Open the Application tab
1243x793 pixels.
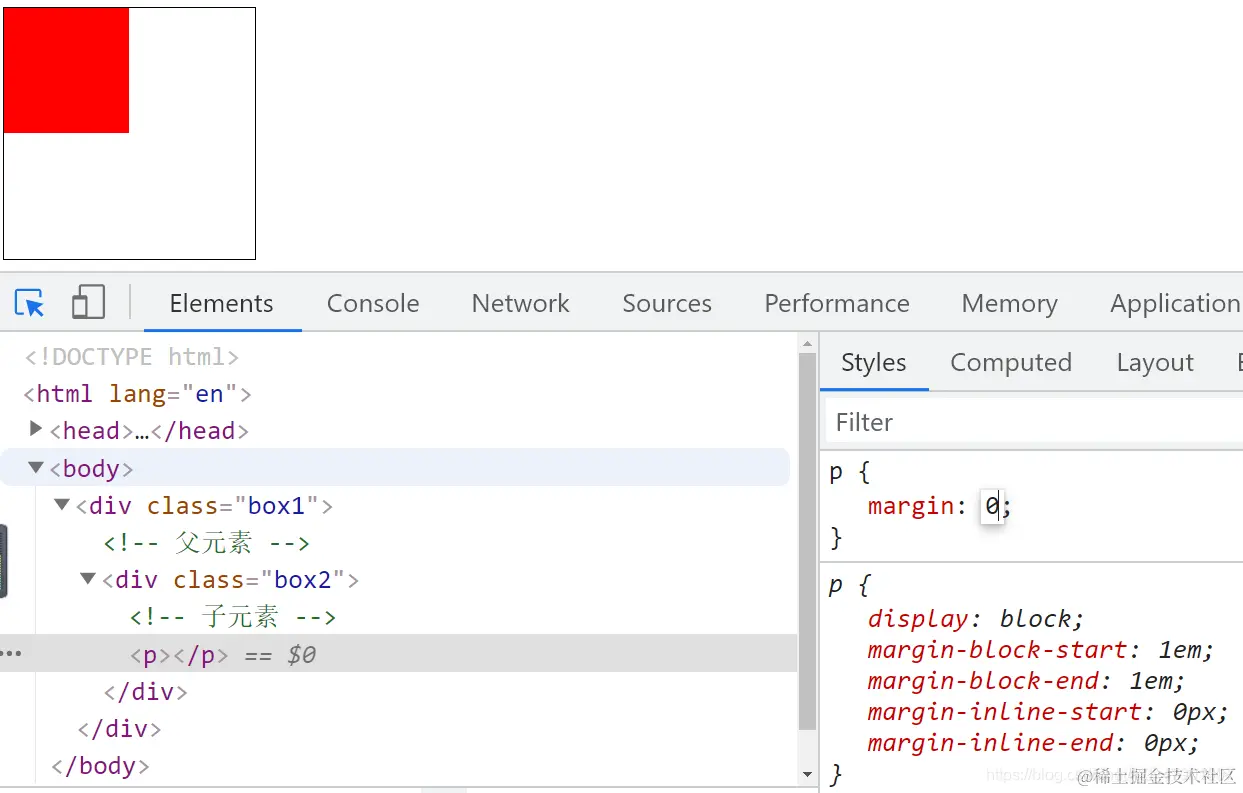click(x=1175, y=303)
